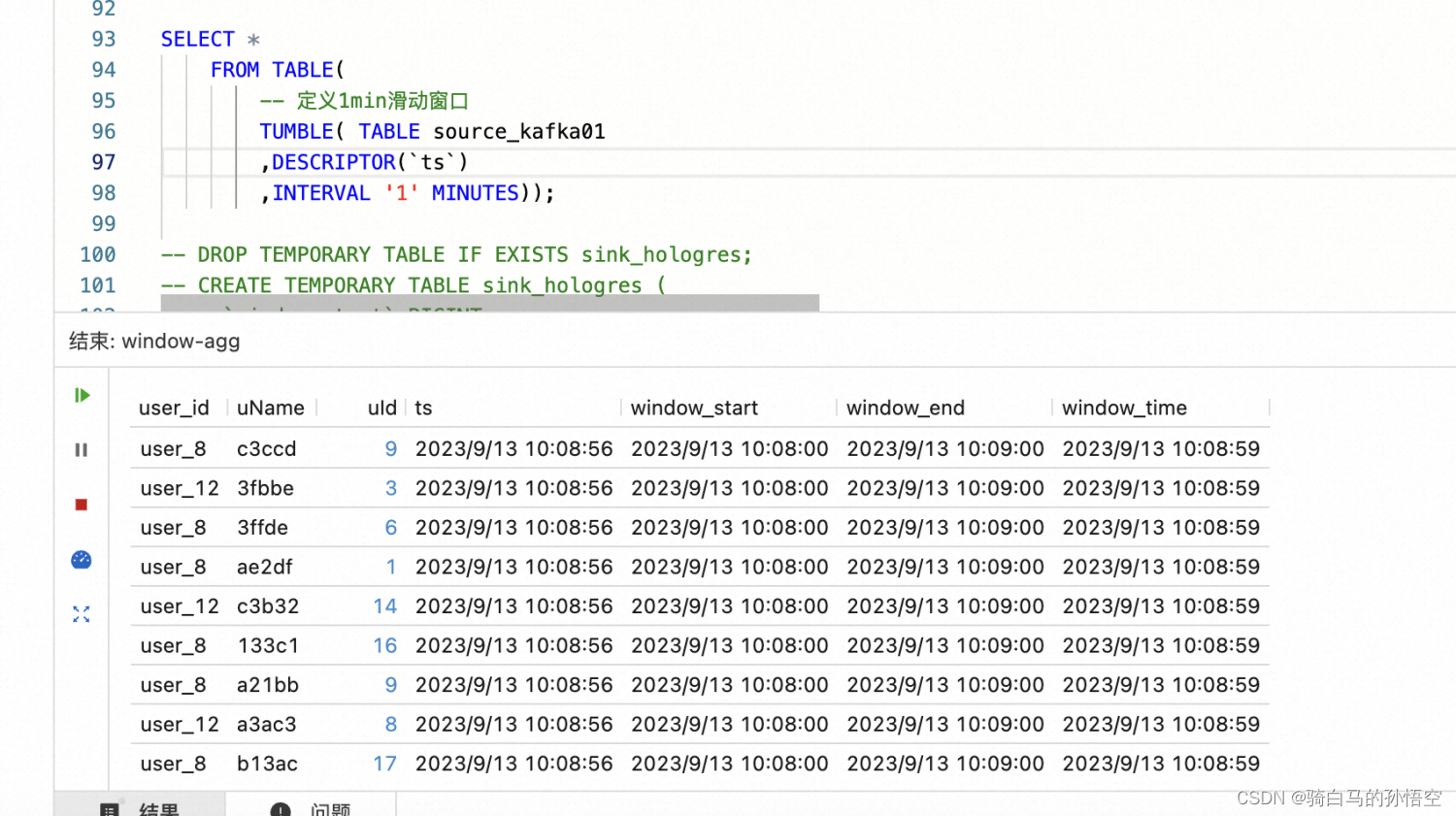Click the fullscreen expand arrows icon
Image resolution: width=1456 pixels, height=816 pixels.
click(82, 614)
